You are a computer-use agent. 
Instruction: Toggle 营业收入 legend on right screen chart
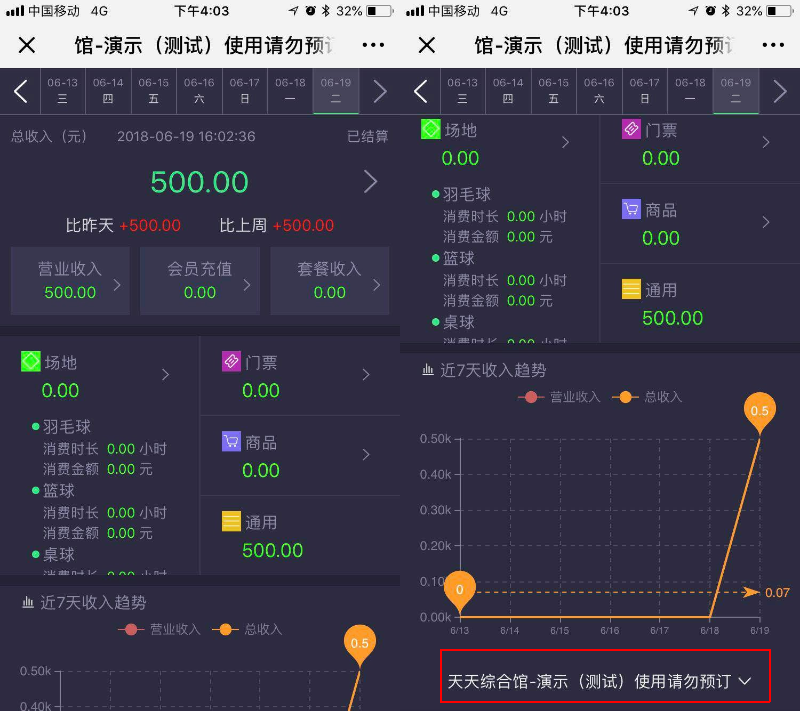point(559,397)
